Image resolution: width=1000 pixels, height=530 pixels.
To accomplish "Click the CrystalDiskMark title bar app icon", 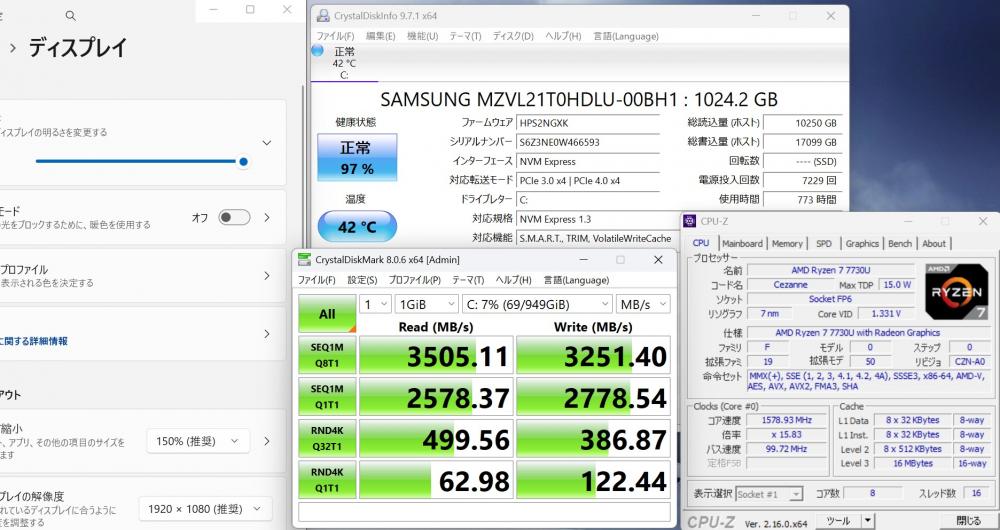I will tap(304, 260).
